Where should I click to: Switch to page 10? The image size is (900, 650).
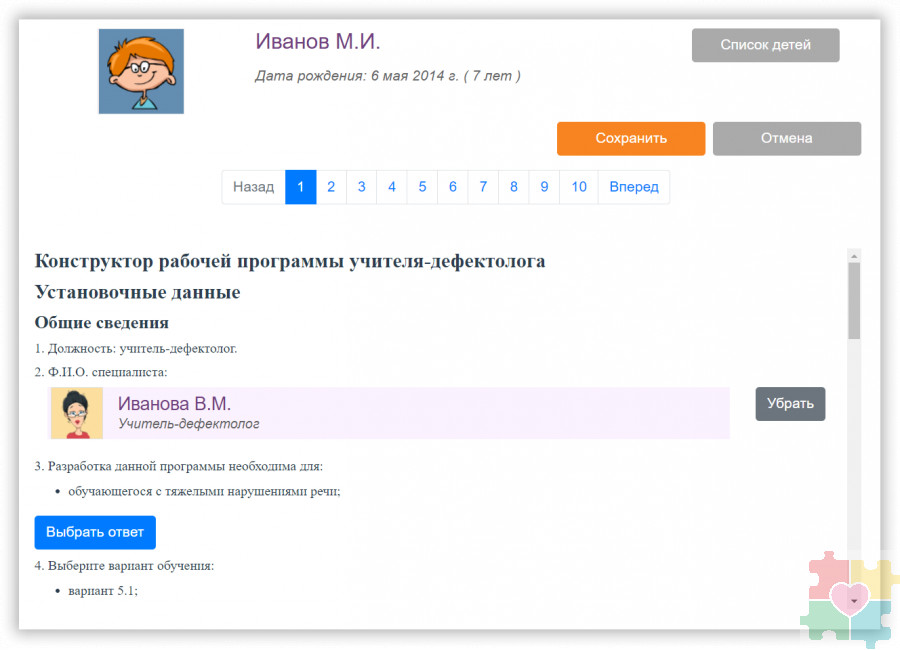pyautogui.click(x=579, y=187)
